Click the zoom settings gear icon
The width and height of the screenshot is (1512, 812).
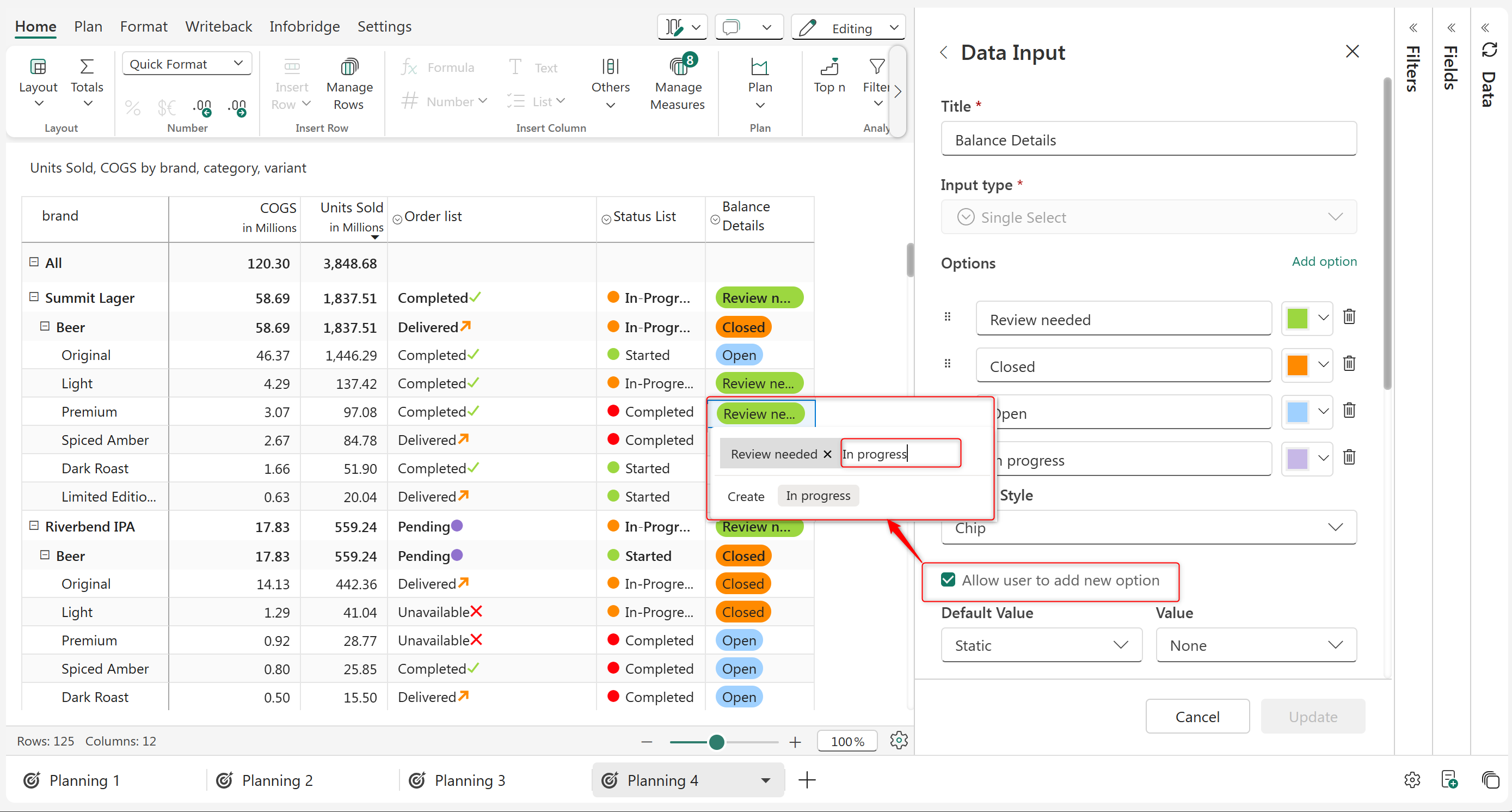[899, 740]
